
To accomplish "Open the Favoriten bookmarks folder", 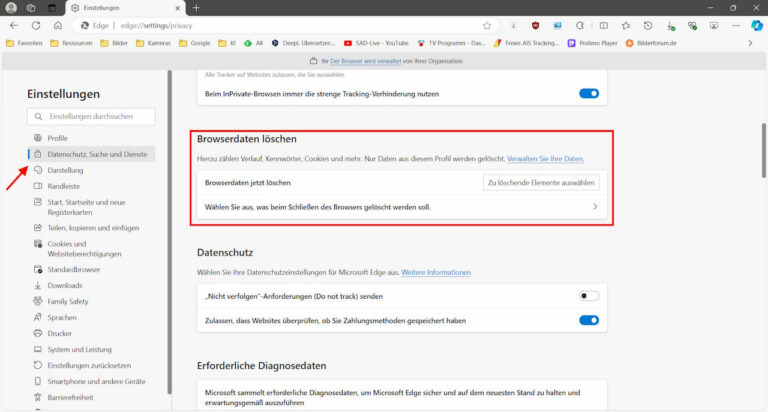I will [x=24, y=43].
